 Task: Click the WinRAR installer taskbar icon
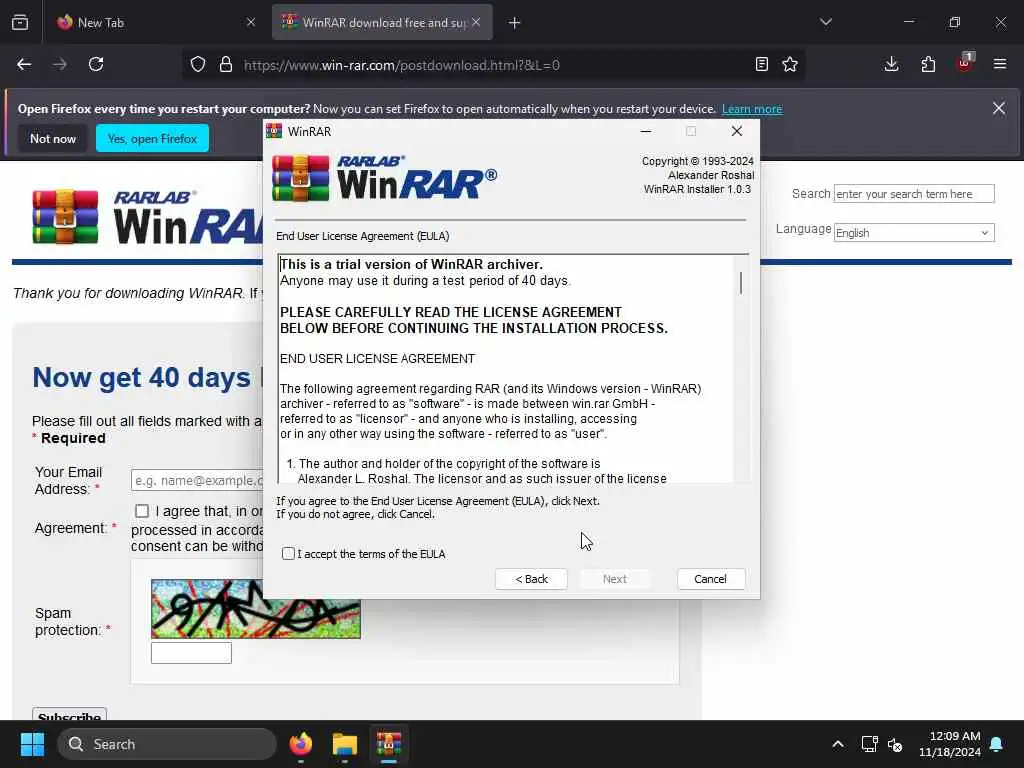point(389,744)
